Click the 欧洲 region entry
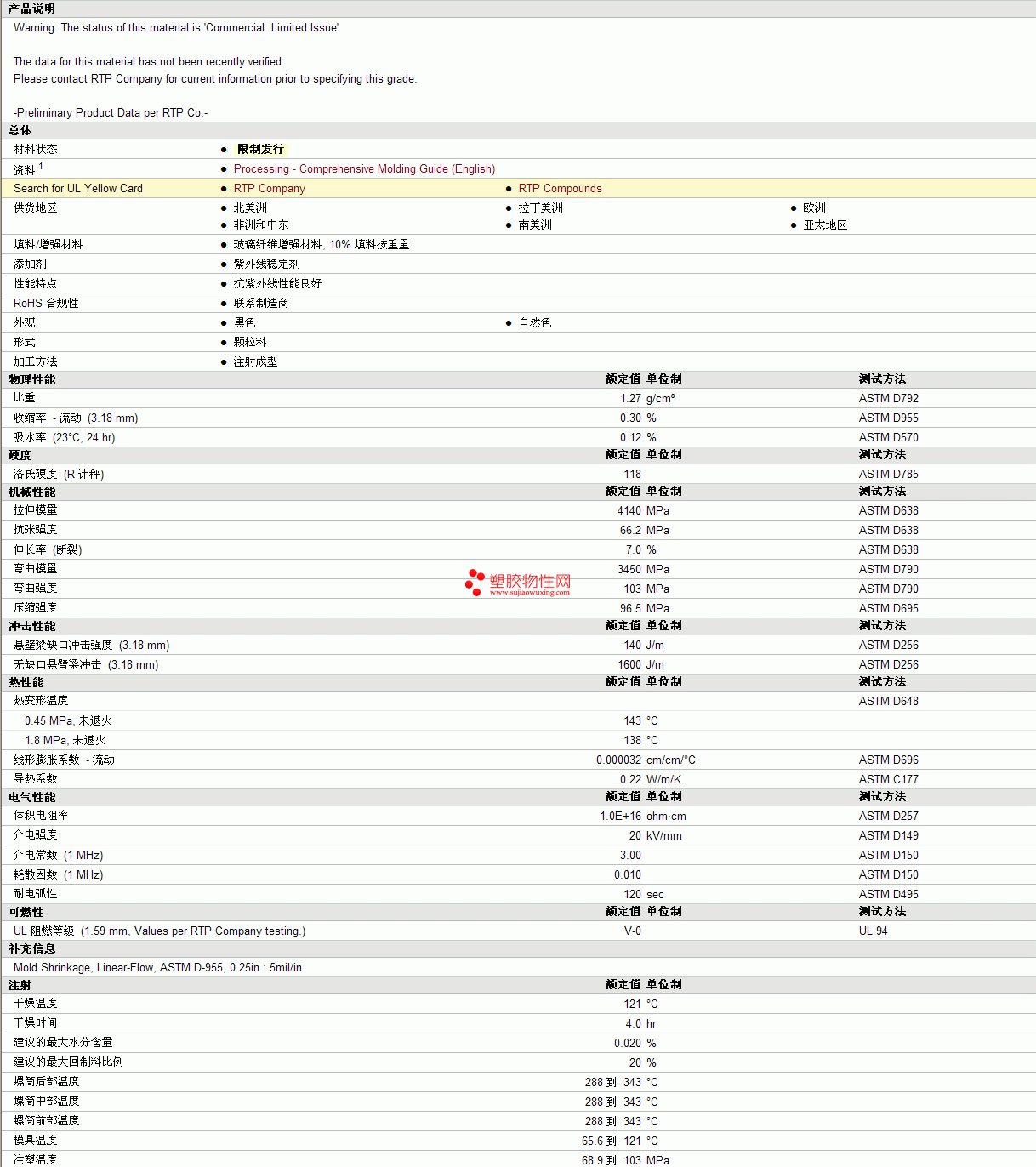Viewport: 1036px width, 1167px height. click(814, 208)
